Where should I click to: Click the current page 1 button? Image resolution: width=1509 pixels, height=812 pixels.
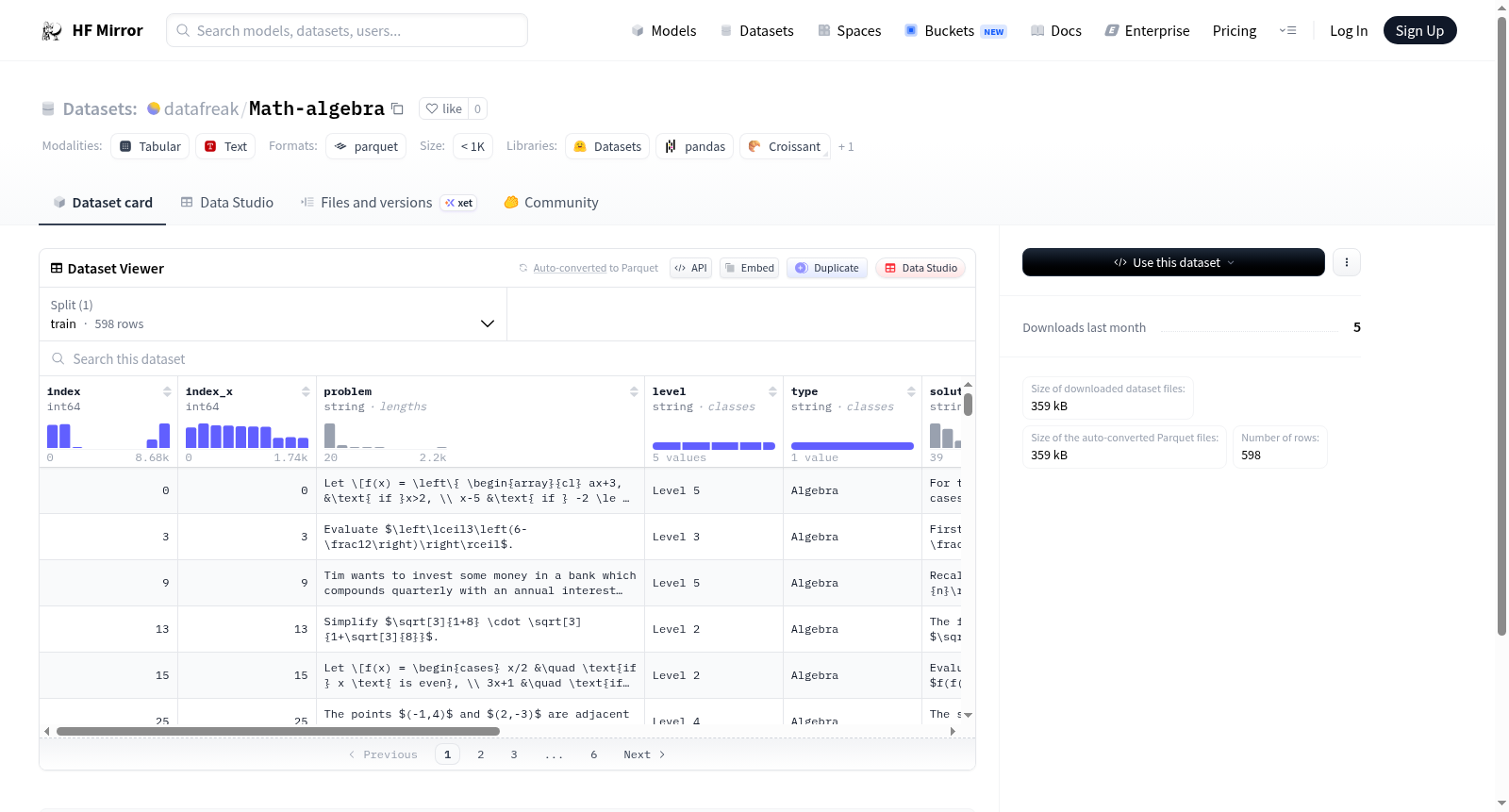447,754
